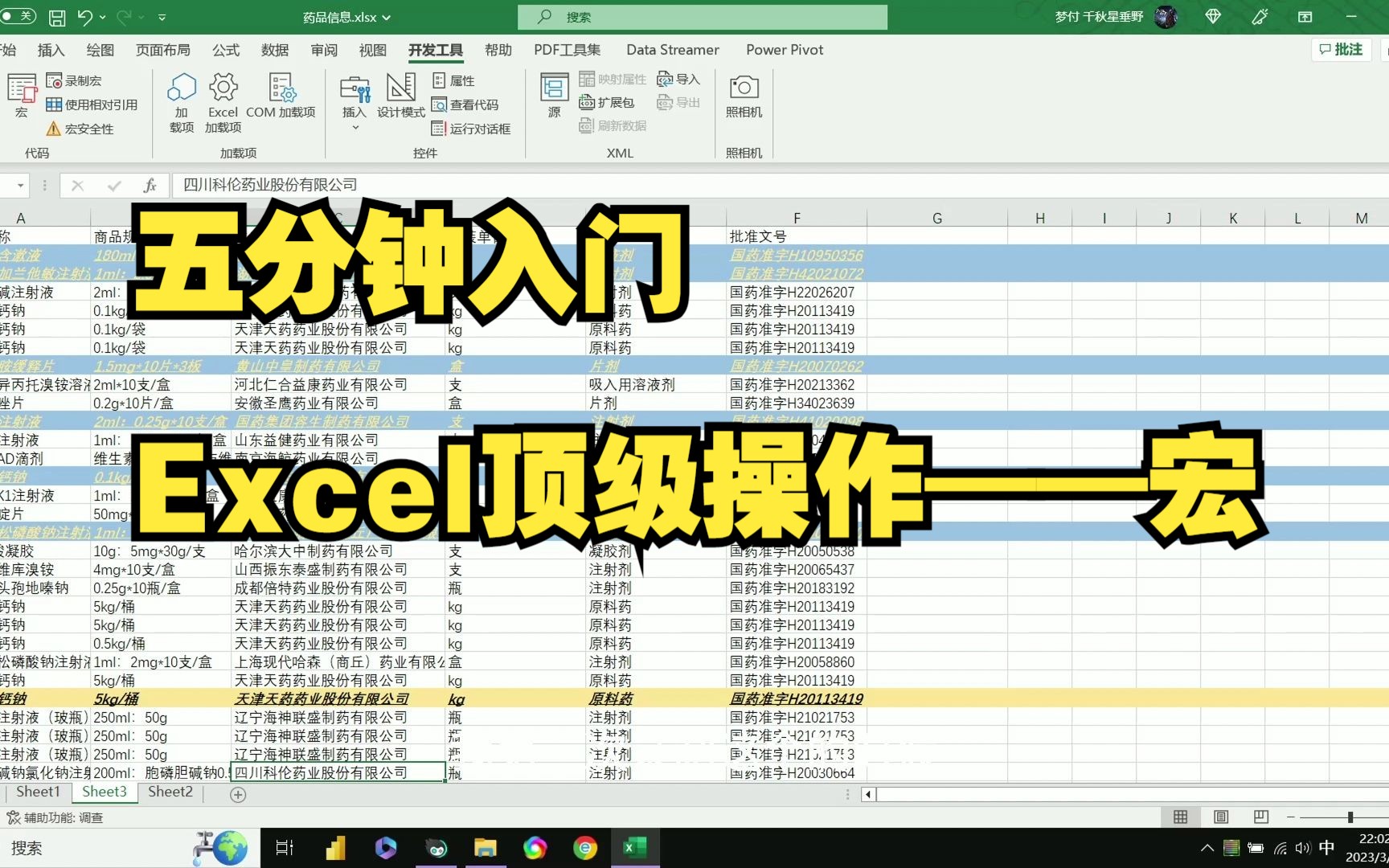Viewport: 1389px width, 868px height.
Task: Open the 药品信息.xlsx file name dropdown
Action: (x=346, y=17)
